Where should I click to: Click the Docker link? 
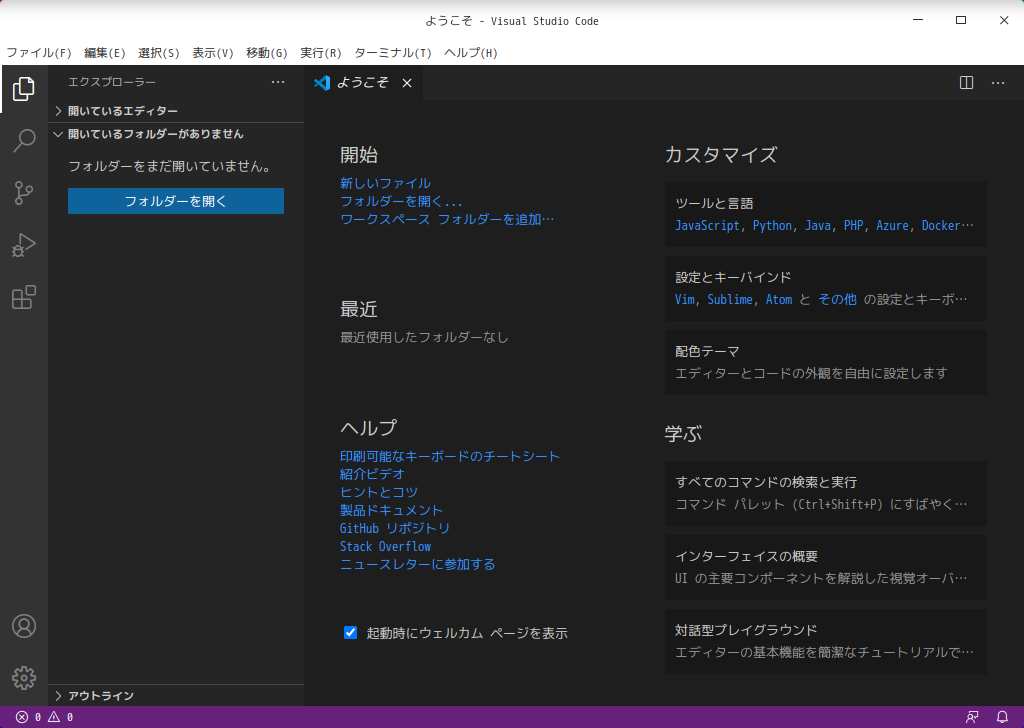[x=941, y=226]
